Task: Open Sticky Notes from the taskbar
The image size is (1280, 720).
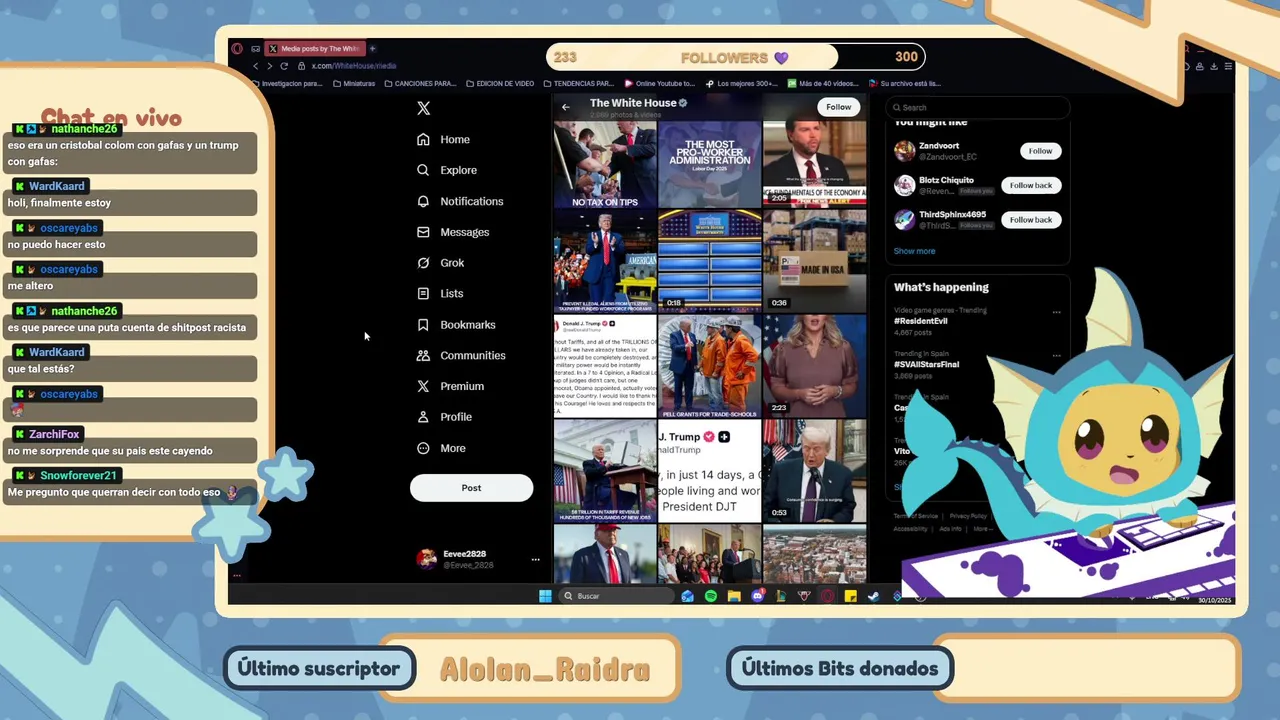Action: (850, 596)
